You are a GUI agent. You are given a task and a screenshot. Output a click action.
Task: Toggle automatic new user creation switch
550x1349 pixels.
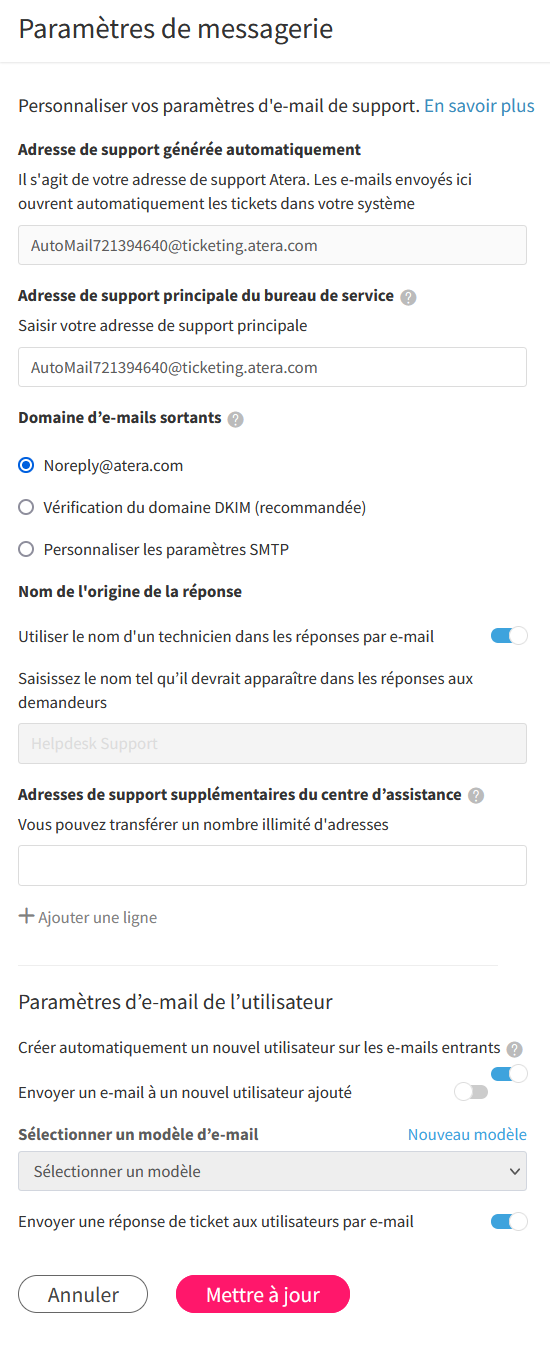pos(509,1074)
